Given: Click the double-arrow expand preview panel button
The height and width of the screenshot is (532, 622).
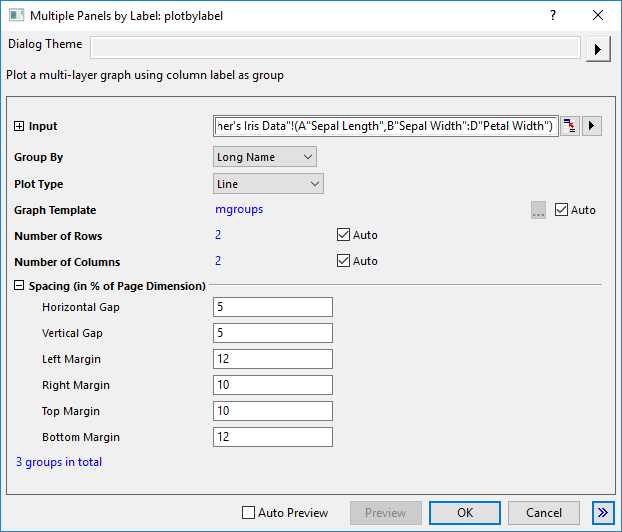Looking at the screenshot, I should pyautogui.click(x=602, y=513).
